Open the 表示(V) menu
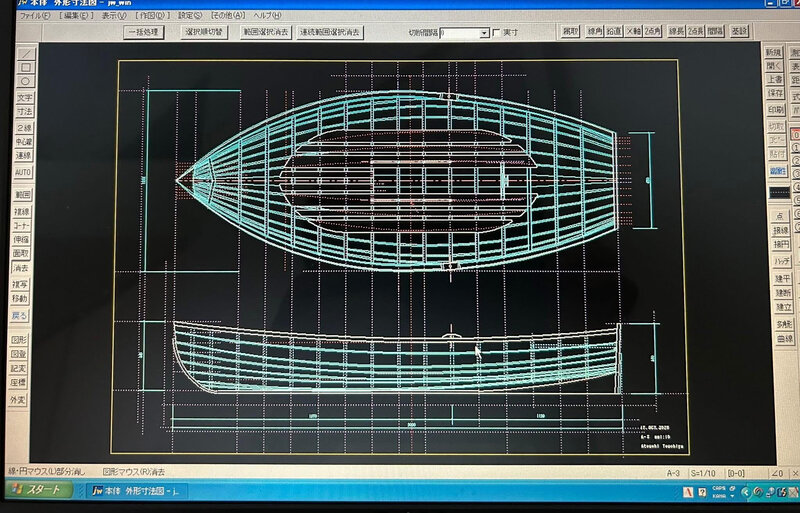800x513 pixels. (114, 15)
